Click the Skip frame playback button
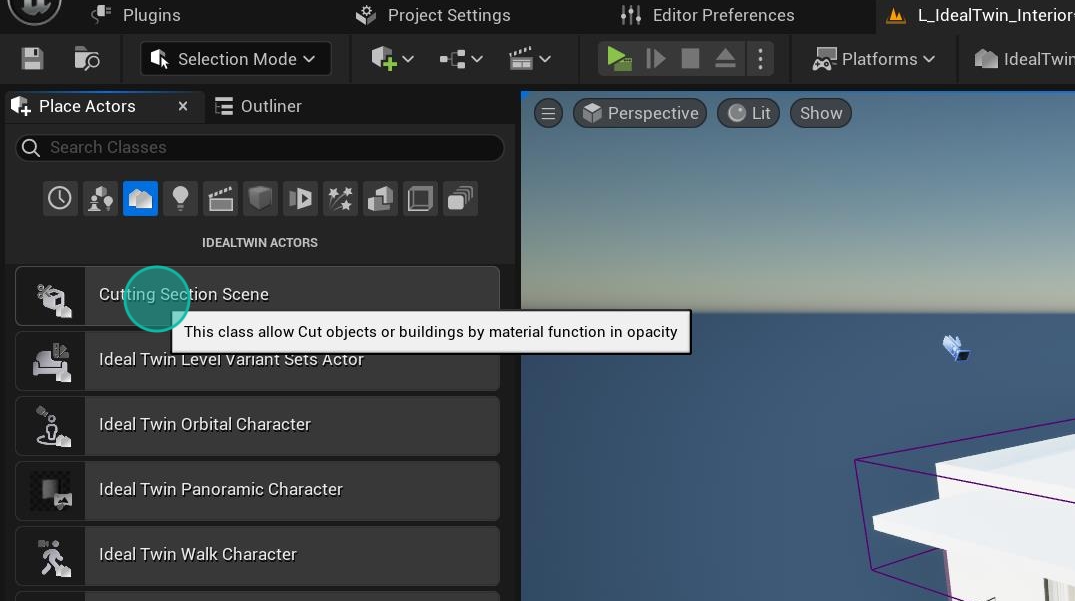The height and width of the screenshot is (601, 1075). [x=655, y=59]
